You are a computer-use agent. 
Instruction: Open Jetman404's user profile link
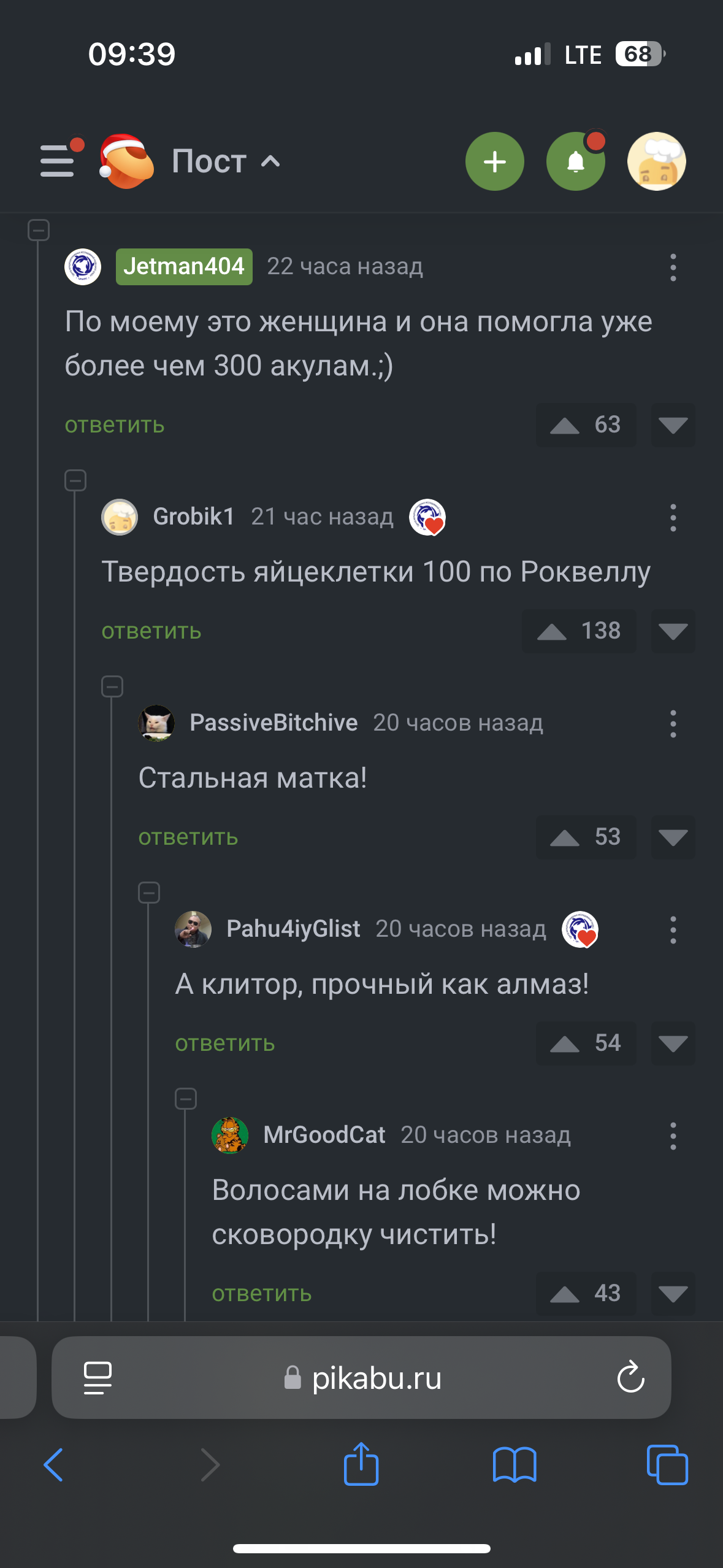tap(184, 267)
